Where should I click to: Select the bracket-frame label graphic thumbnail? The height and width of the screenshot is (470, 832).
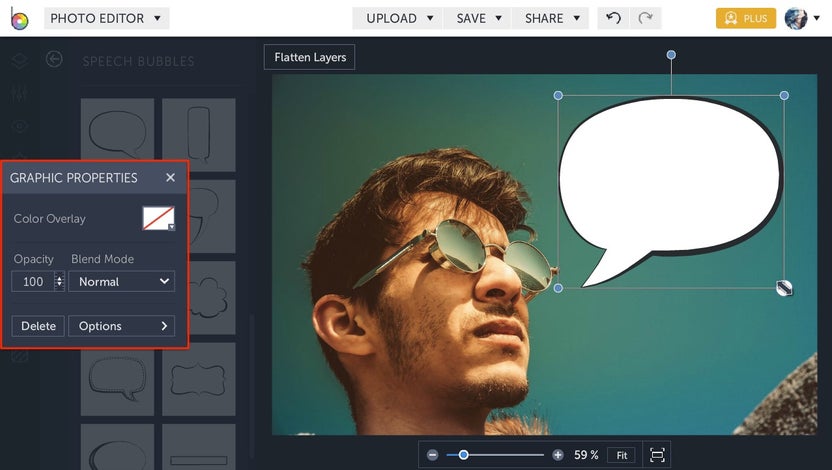click(198, 379)
